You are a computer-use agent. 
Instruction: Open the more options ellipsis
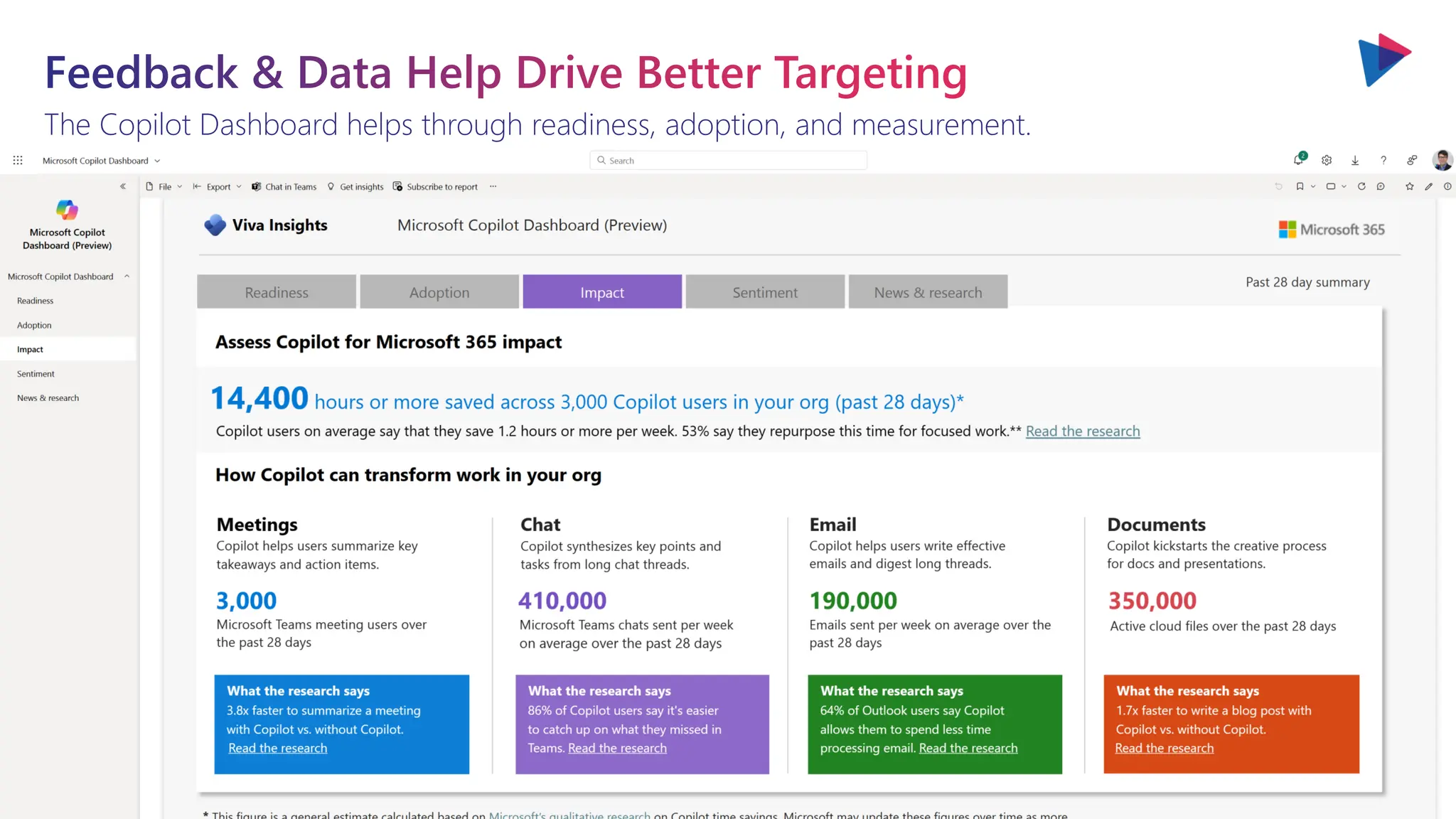(x=493, y=187)
